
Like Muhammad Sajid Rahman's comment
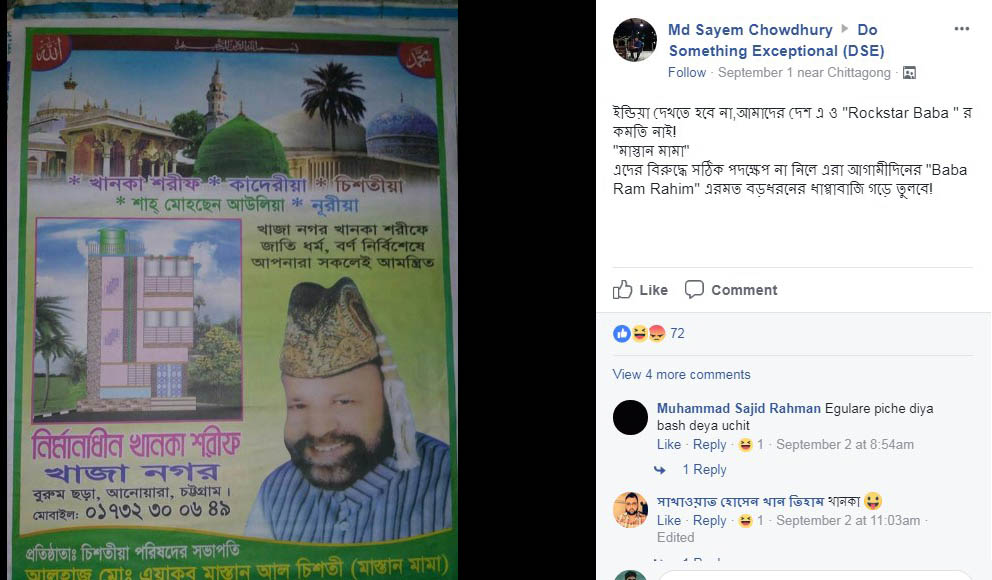click(669, 445)
